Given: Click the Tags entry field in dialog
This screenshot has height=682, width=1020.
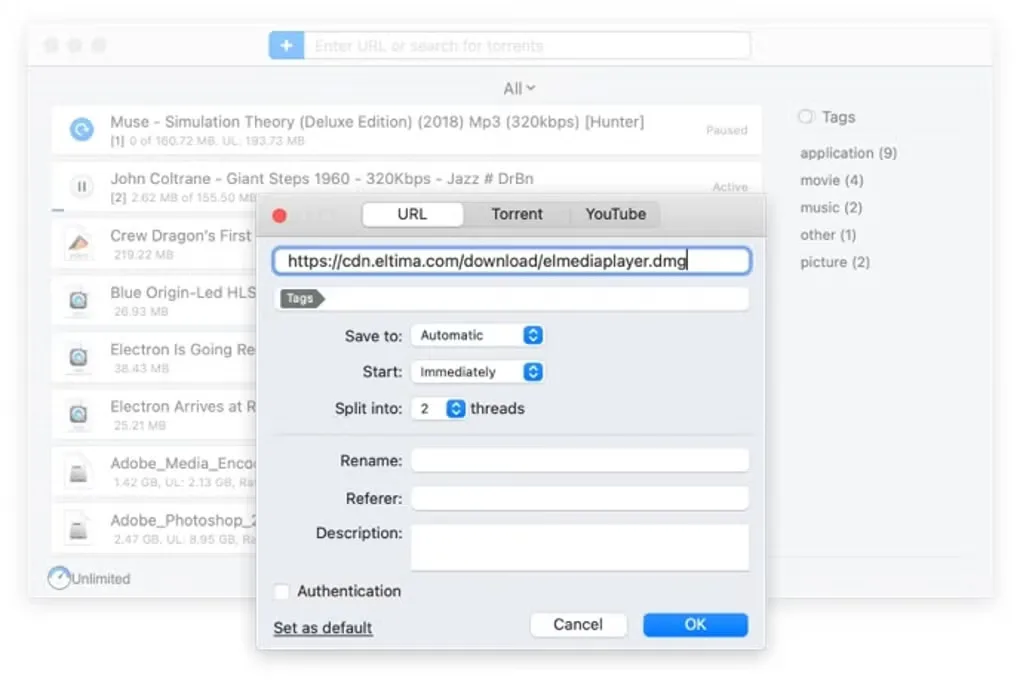Looking at the screenshot, I should [x=514, y=299].
